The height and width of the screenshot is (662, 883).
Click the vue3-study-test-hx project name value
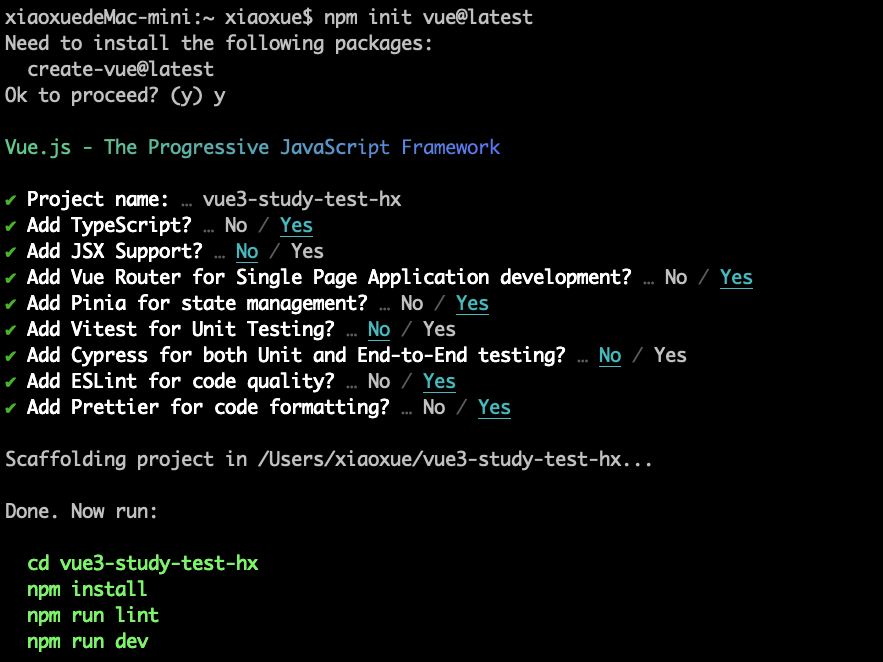[x=302, y=199]
